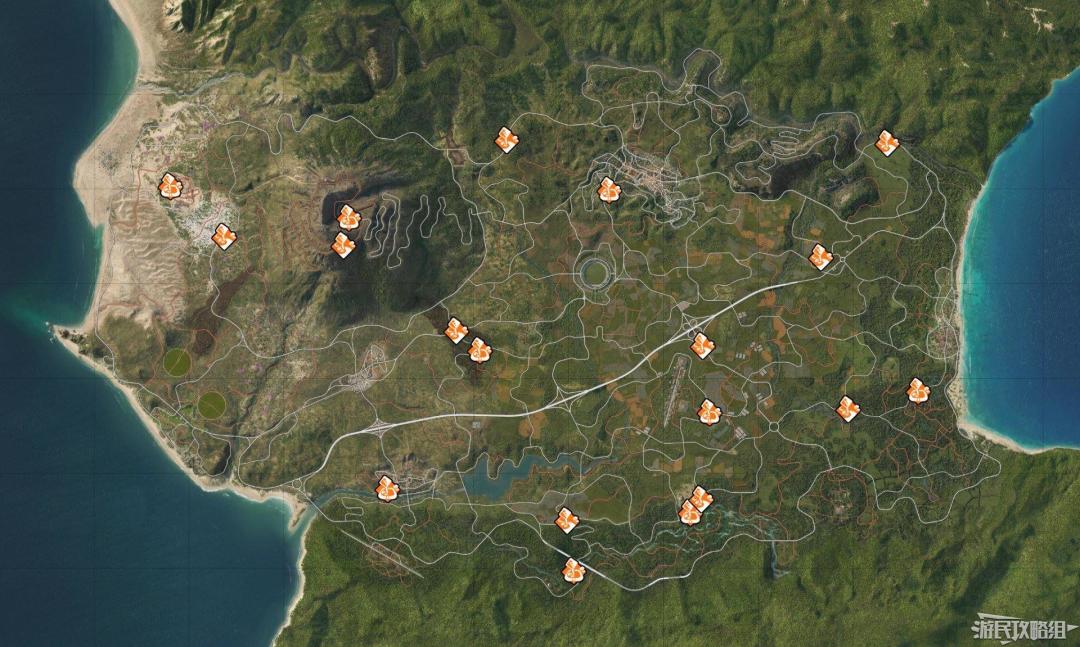1080x647 pixels.
Task: Click the airstrip runway south of the highway
Action: pyautogui.click(x=676, y=391)
